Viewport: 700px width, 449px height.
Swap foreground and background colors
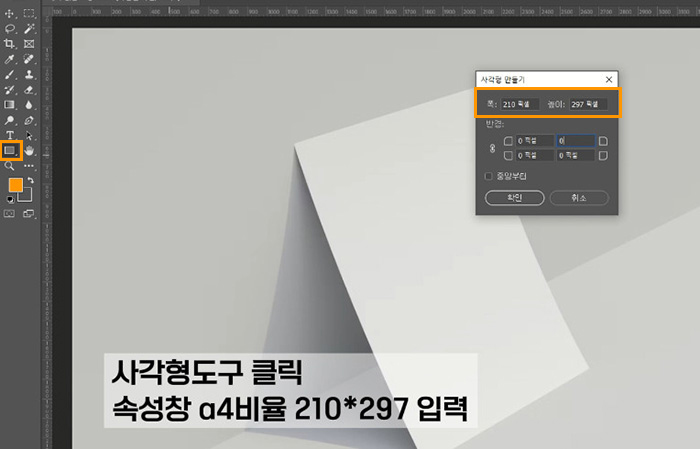[30, 180]
